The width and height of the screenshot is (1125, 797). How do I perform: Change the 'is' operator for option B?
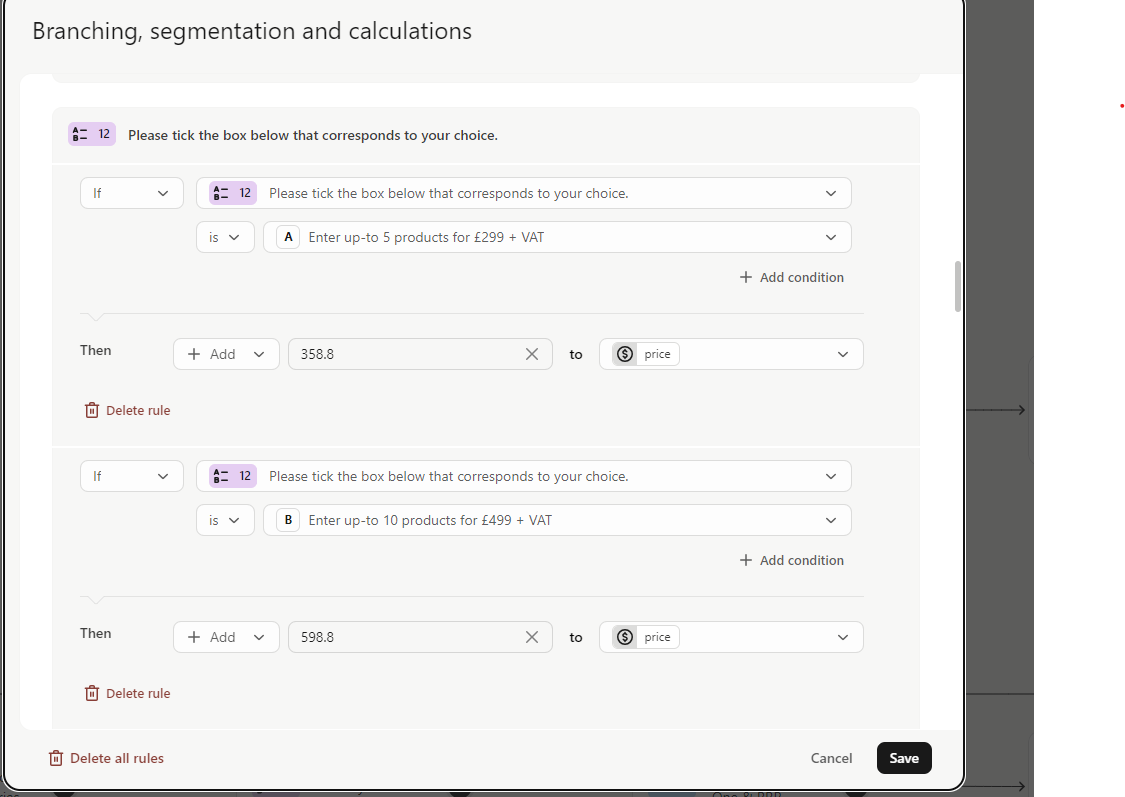click(225, 520)
